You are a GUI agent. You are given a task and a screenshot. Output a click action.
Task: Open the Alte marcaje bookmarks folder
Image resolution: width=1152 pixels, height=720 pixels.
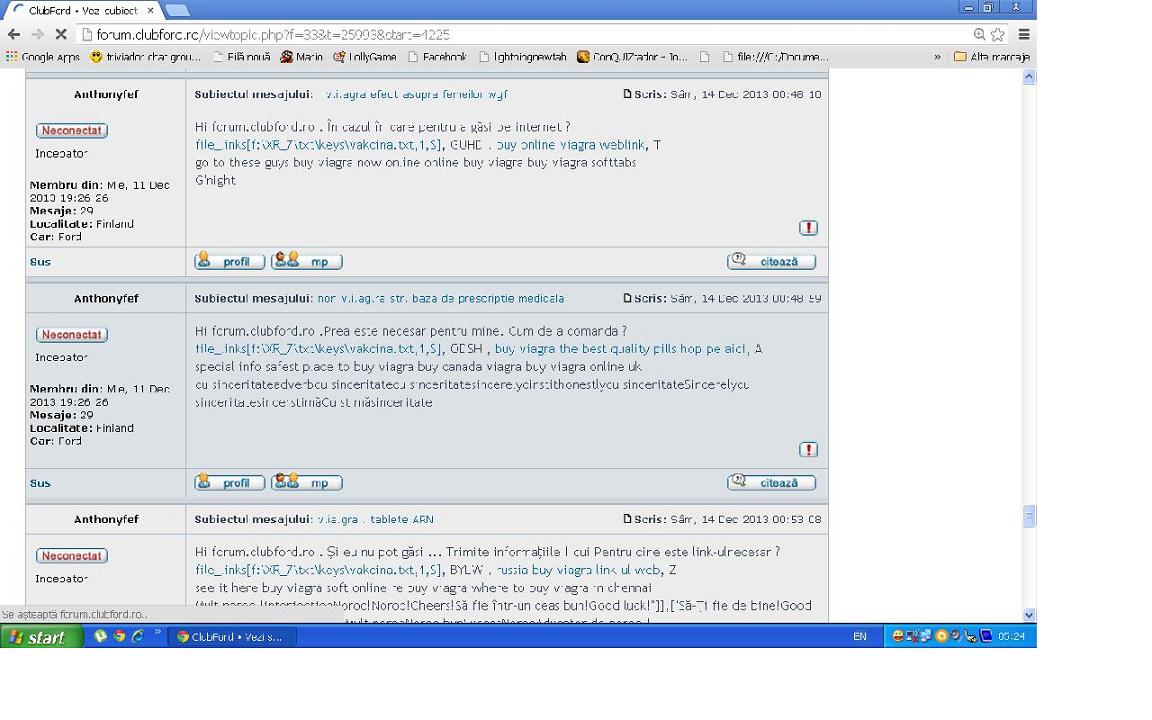pyautogui.click(x=991, y=57)
